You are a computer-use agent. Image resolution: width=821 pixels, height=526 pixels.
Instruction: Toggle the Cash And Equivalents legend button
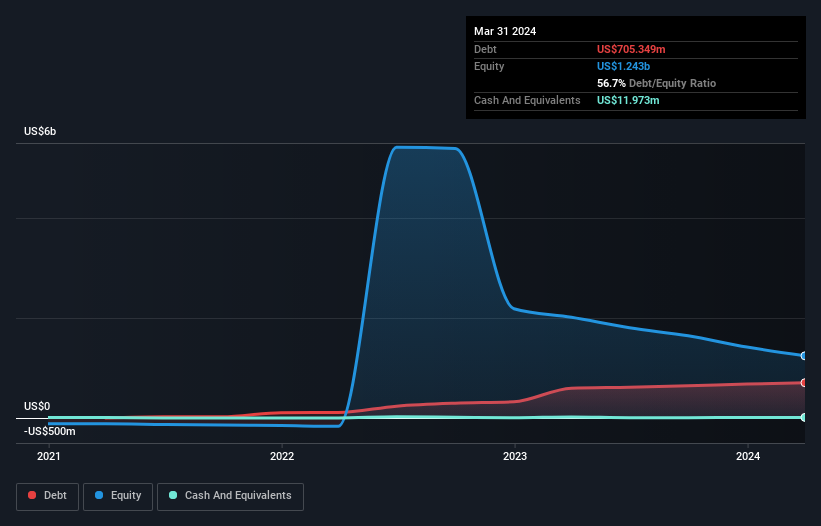(230, 496)
